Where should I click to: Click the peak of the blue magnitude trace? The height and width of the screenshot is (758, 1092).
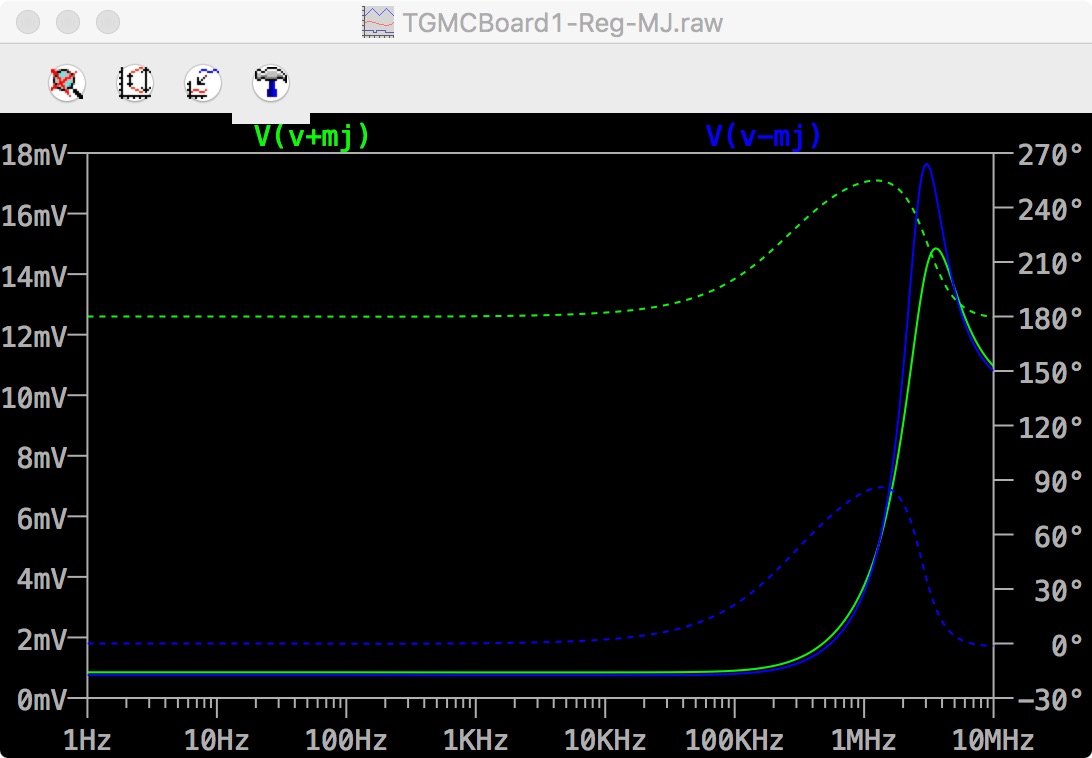click(x=926, y=165)
